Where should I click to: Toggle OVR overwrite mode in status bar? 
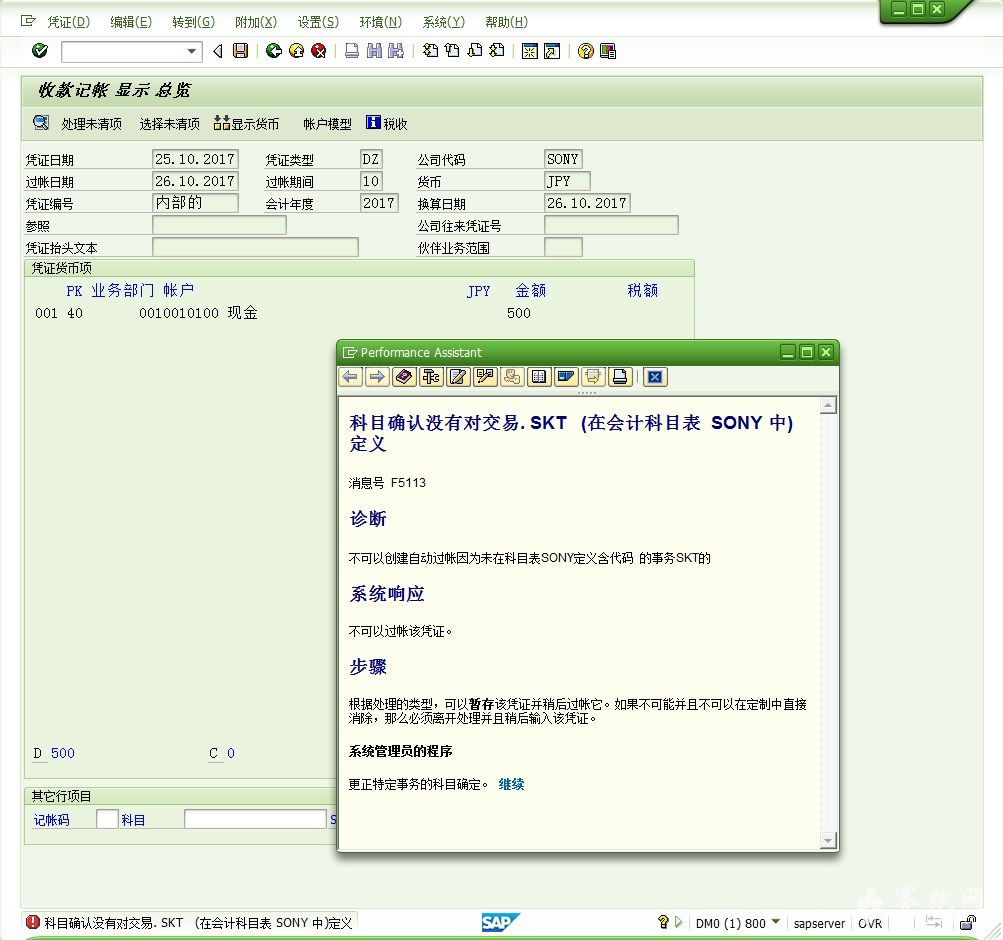870,923
